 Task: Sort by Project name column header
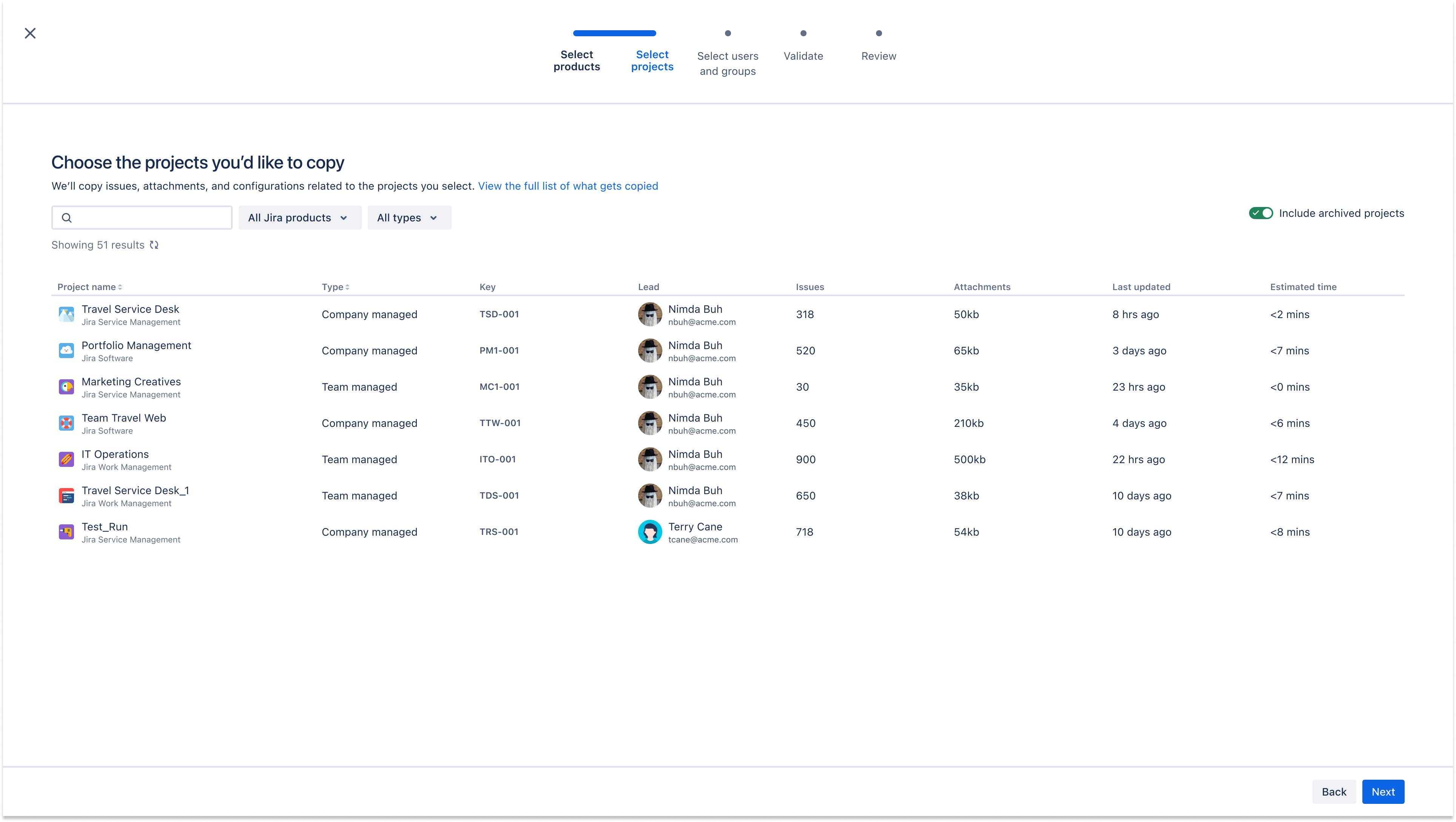[90, 287]
